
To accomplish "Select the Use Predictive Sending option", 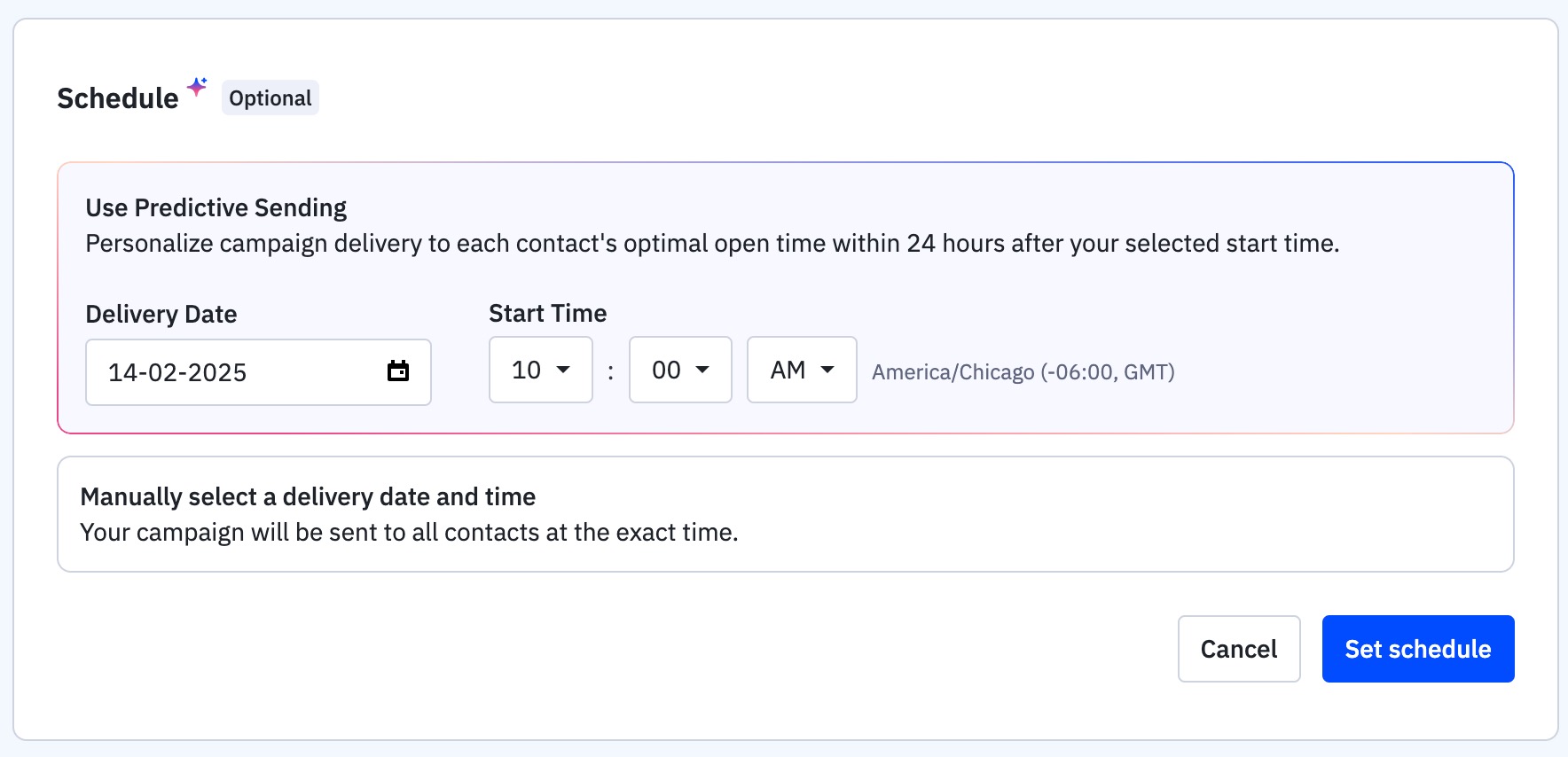I will pos(216,207).
